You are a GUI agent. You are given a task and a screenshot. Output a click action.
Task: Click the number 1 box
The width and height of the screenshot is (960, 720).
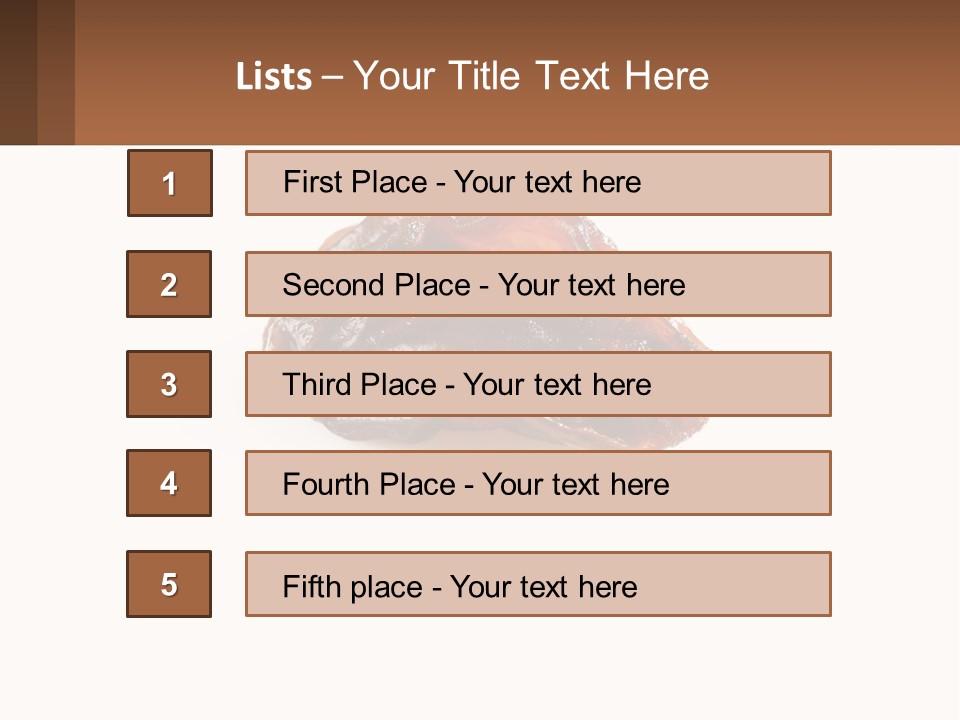pyautogui.click(x=170, y=183)
